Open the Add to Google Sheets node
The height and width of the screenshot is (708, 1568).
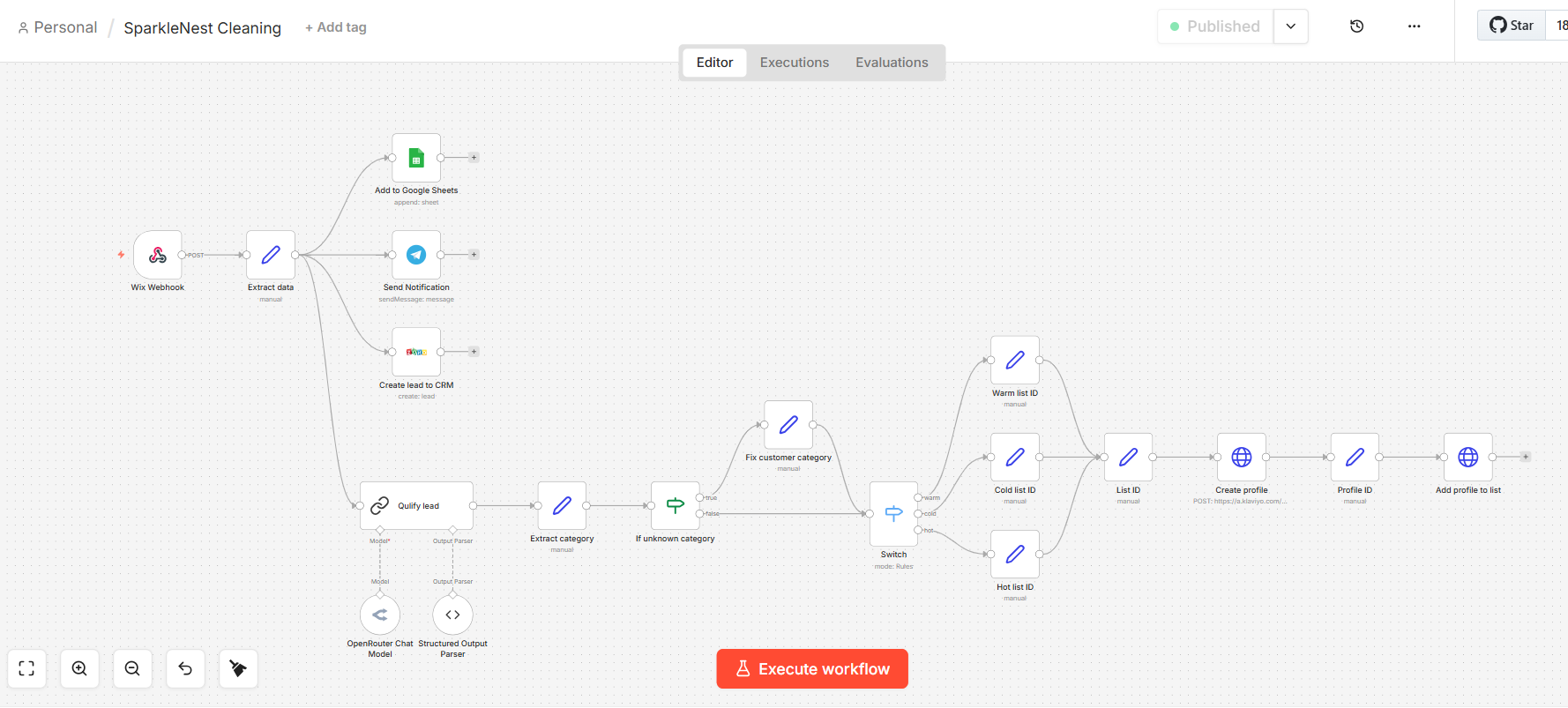(416, 158)
